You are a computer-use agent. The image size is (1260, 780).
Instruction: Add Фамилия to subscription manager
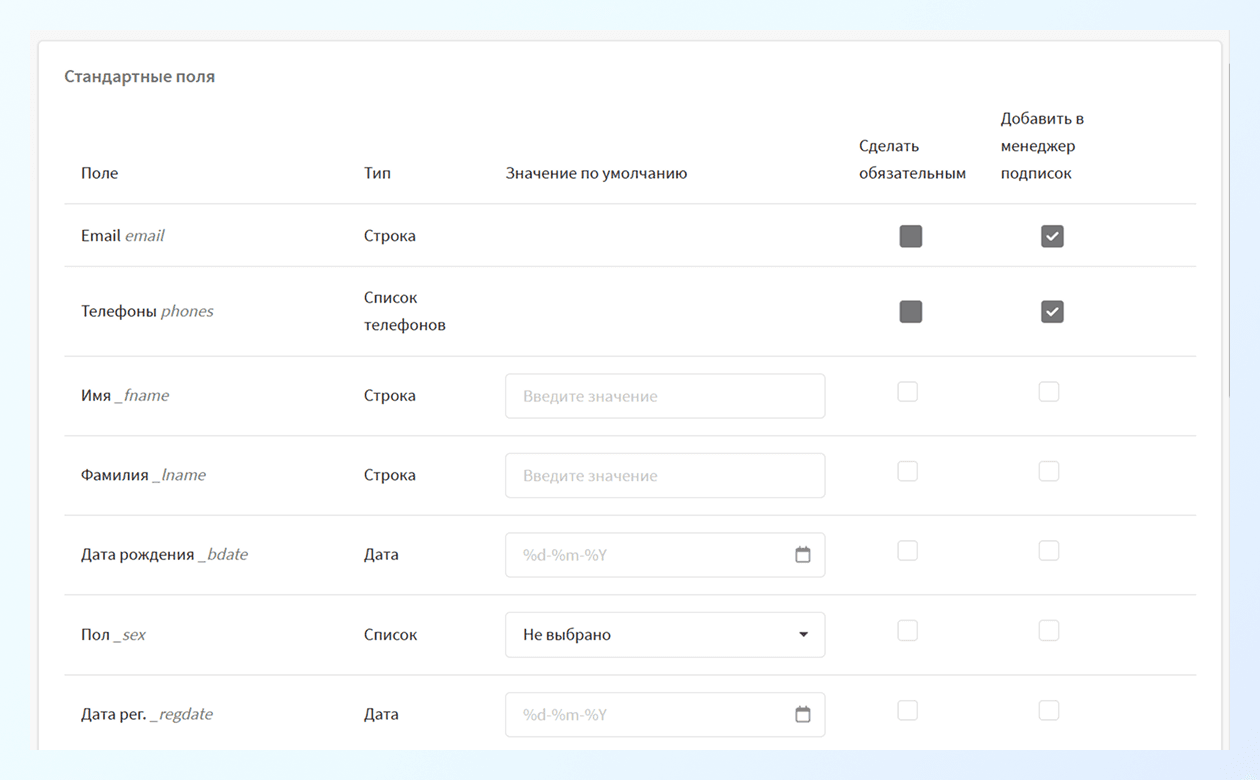tap(1048, 471)
